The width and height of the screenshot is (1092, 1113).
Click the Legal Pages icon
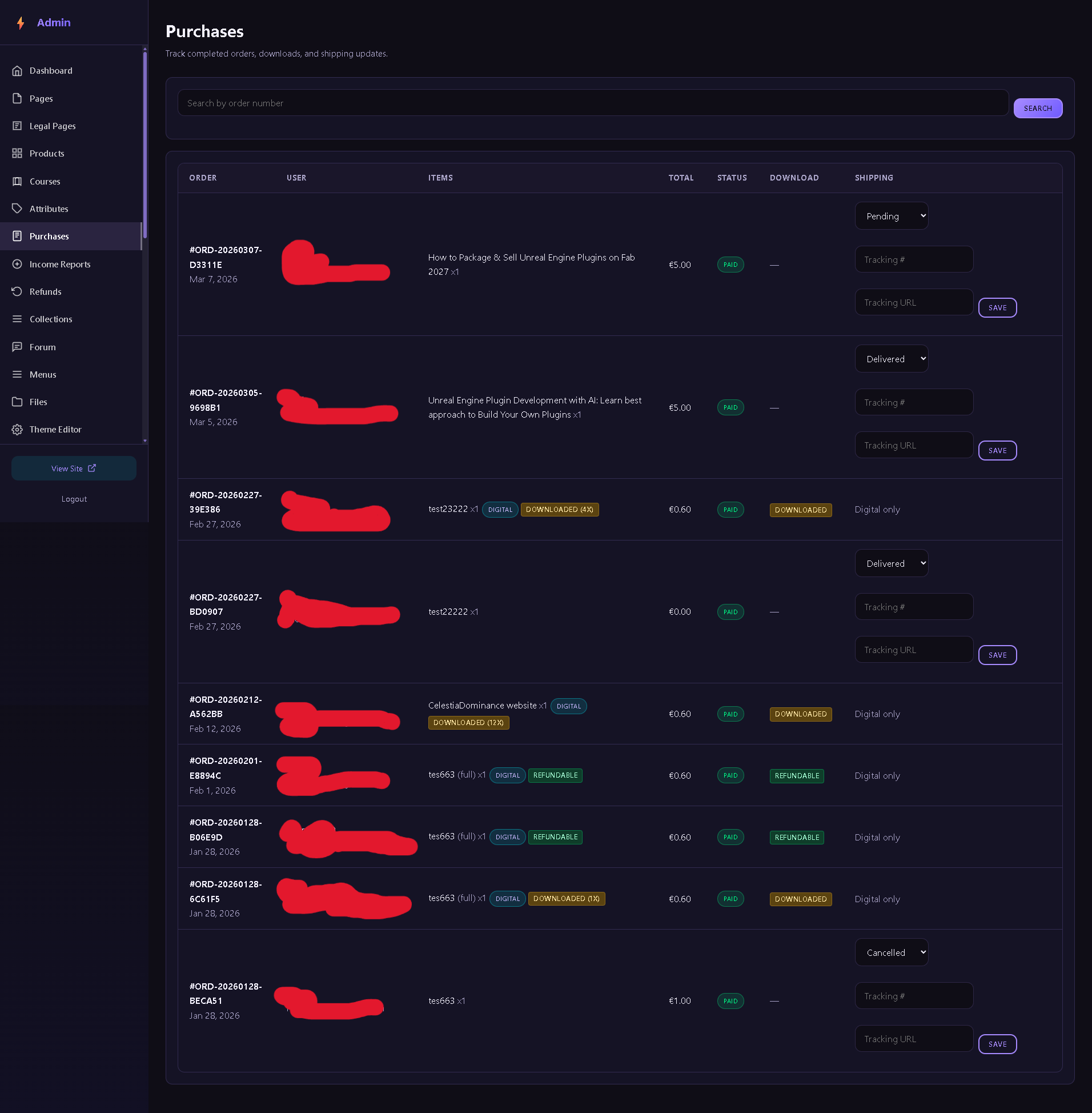[17, 126]
